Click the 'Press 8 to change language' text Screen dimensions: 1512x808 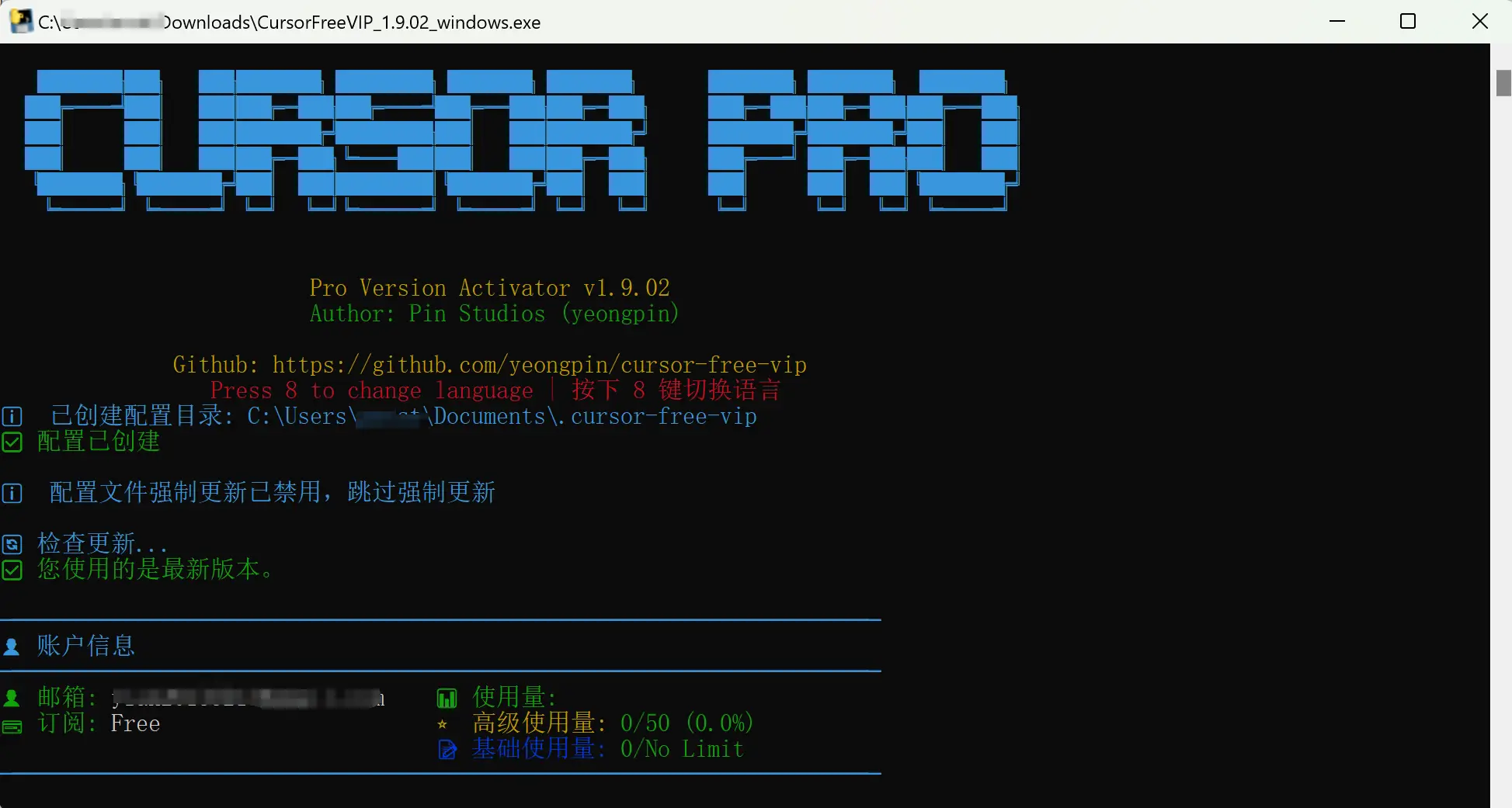pos(372,390)
